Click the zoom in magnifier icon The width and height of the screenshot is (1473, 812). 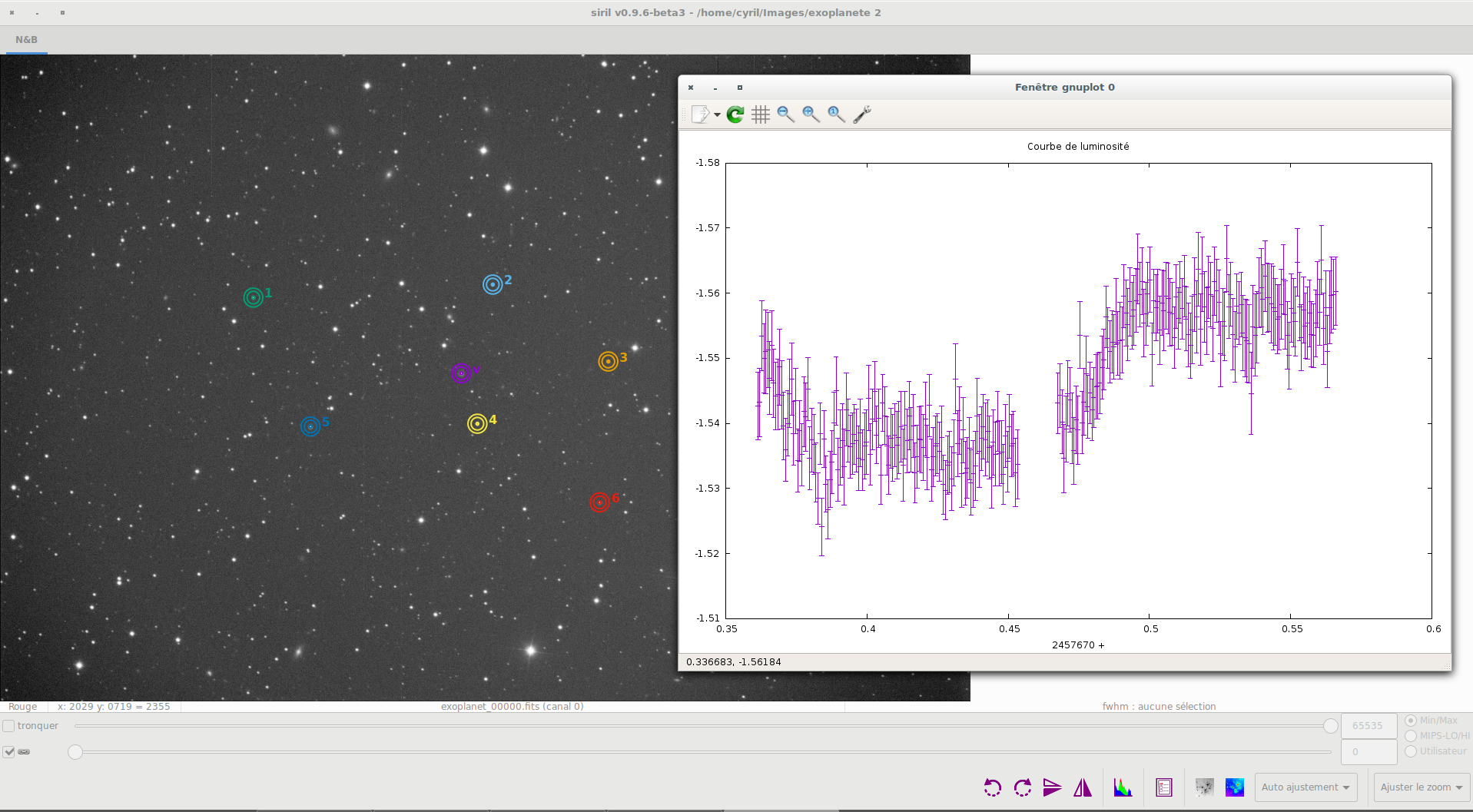811,114
